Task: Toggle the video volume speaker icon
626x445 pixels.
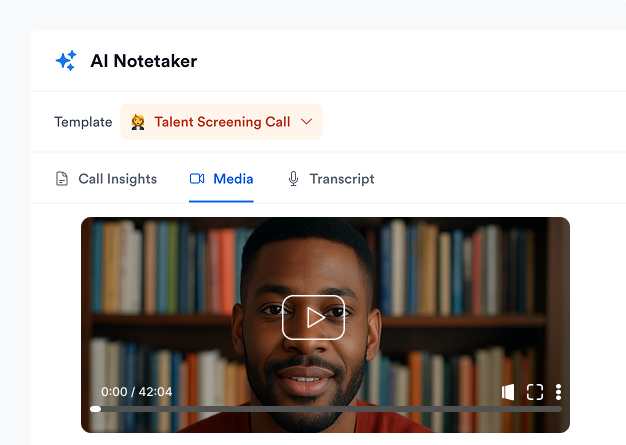Action: click(x=508, y=392)
